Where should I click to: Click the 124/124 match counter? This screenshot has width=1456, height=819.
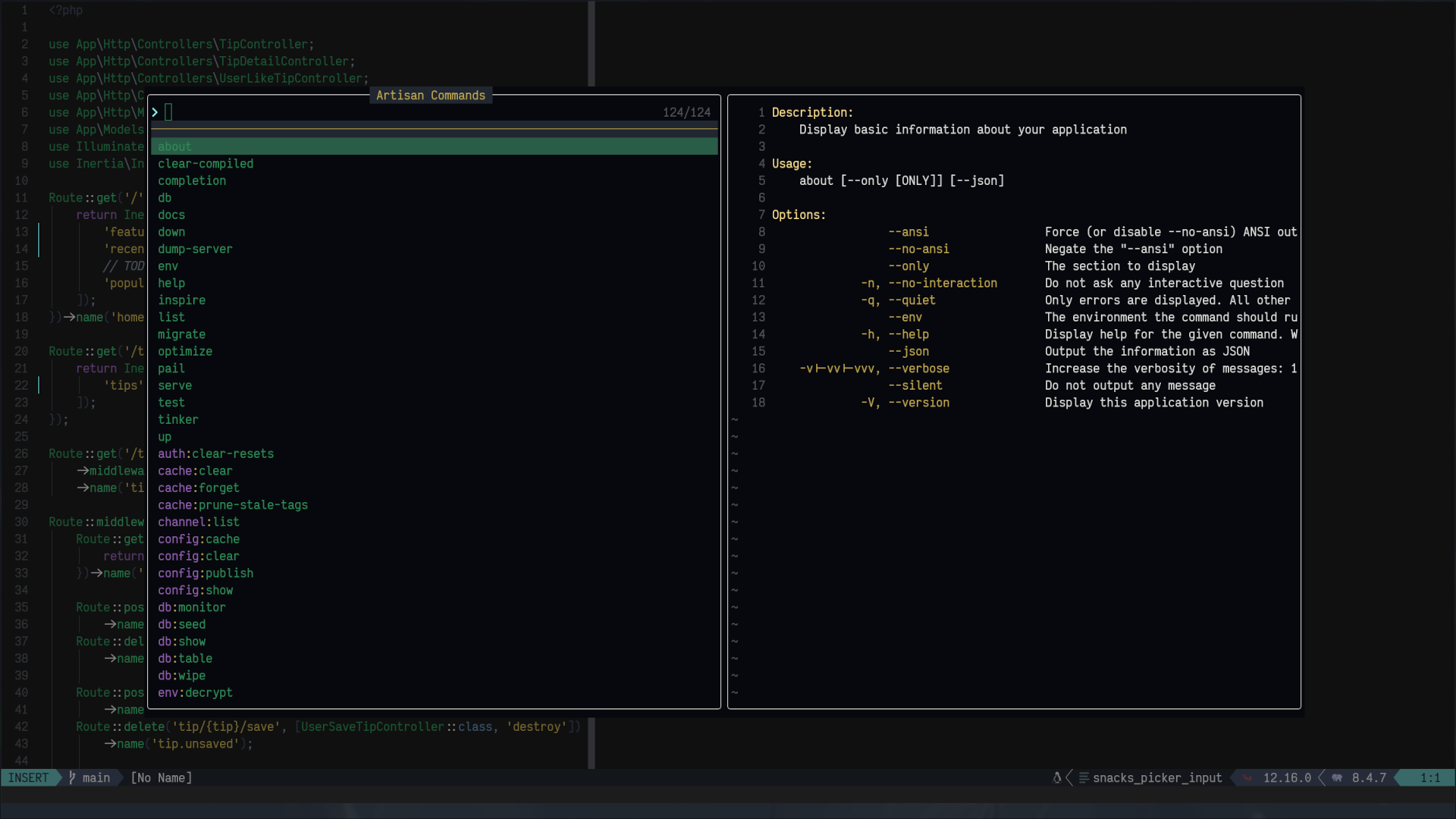686,112
